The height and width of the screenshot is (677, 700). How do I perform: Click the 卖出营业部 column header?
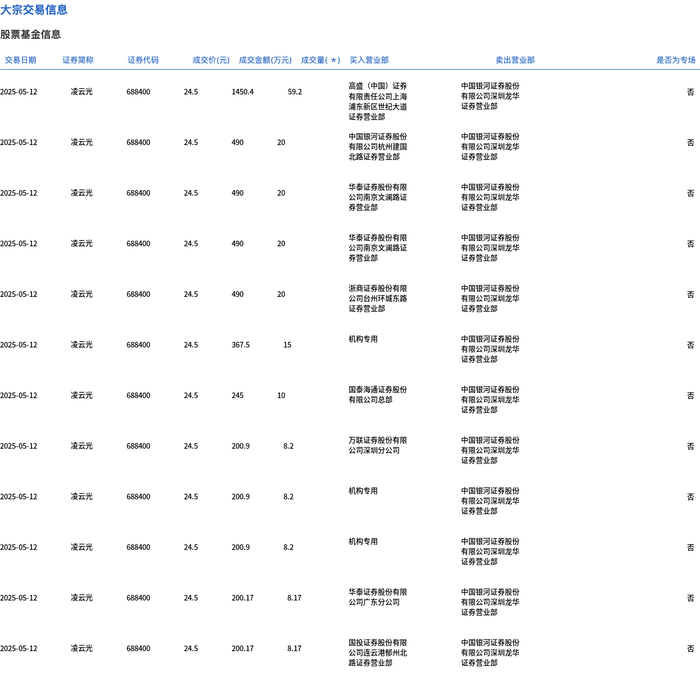click(515, 60)
